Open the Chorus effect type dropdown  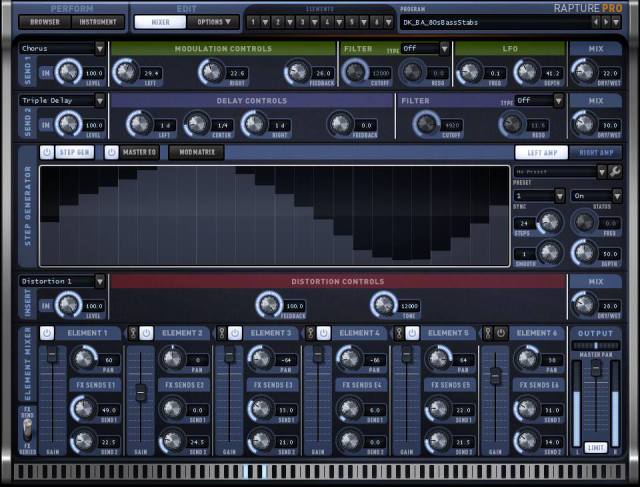(100, 49)
